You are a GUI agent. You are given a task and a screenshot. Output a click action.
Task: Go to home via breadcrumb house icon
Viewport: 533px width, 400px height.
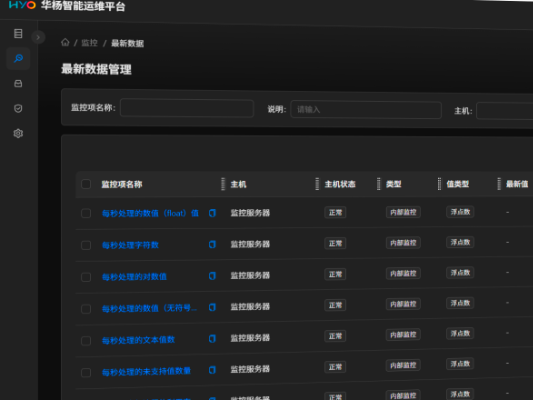click(65, 42)
